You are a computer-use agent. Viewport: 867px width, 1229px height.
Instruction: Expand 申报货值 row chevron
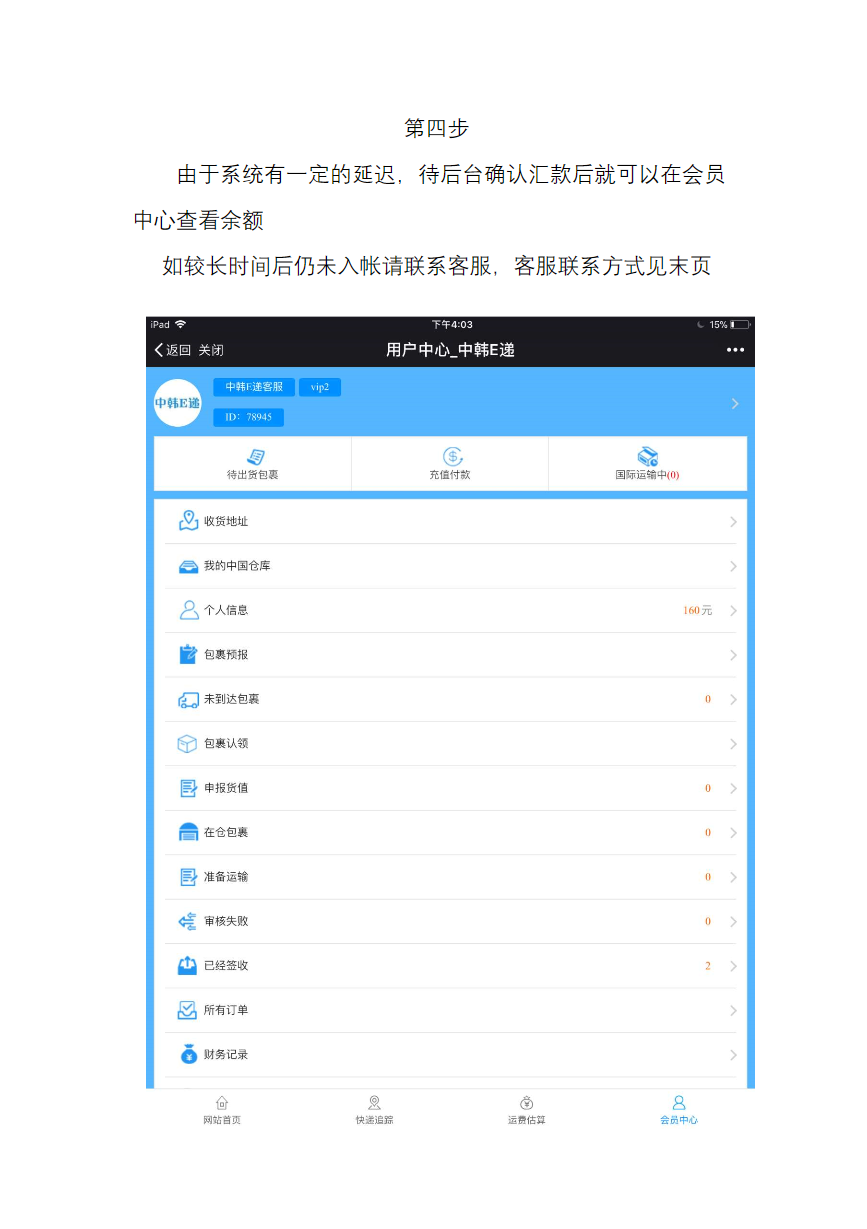[733, 789]
